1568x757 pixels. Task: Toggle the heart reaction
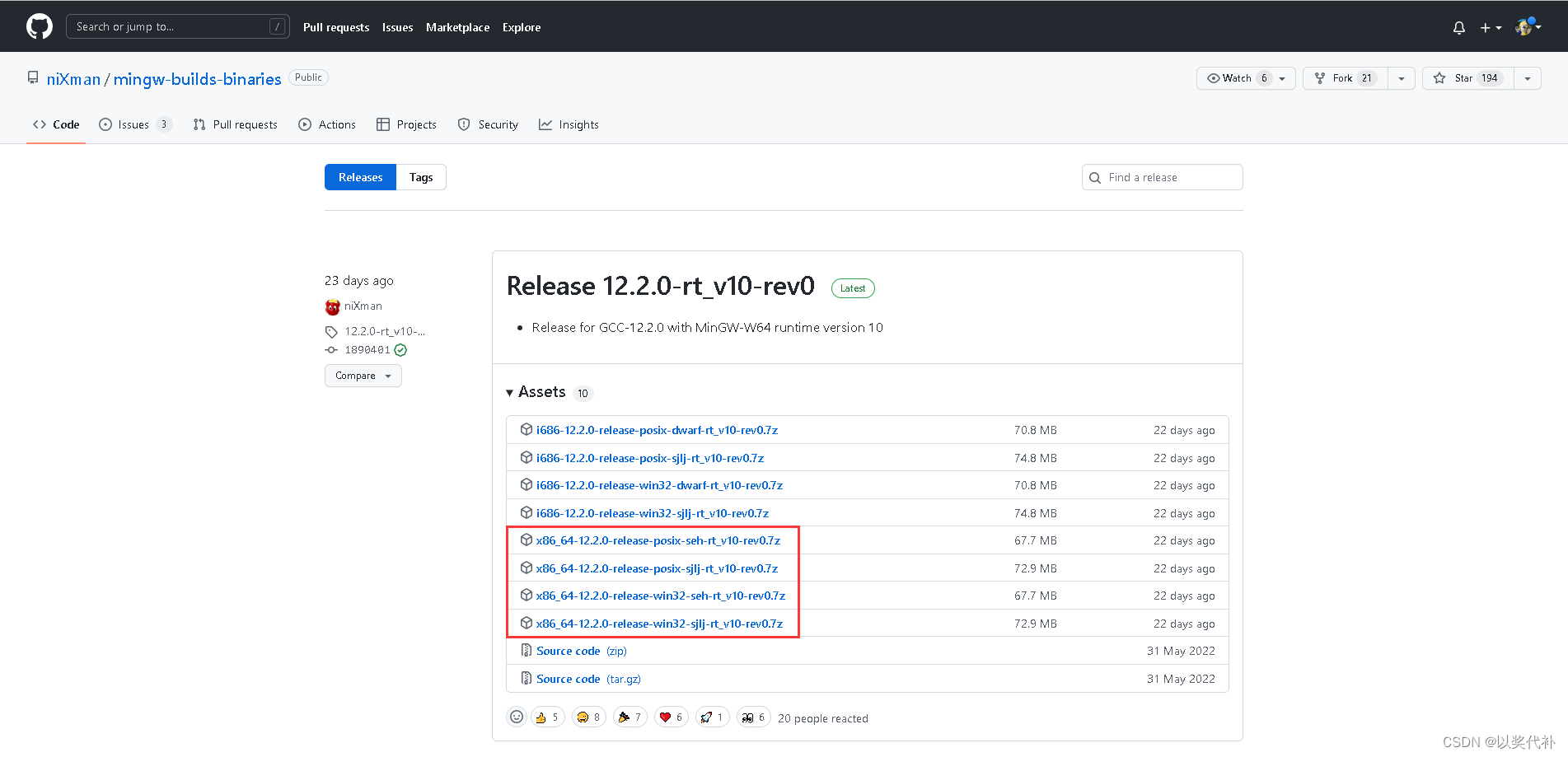[672, 717]
